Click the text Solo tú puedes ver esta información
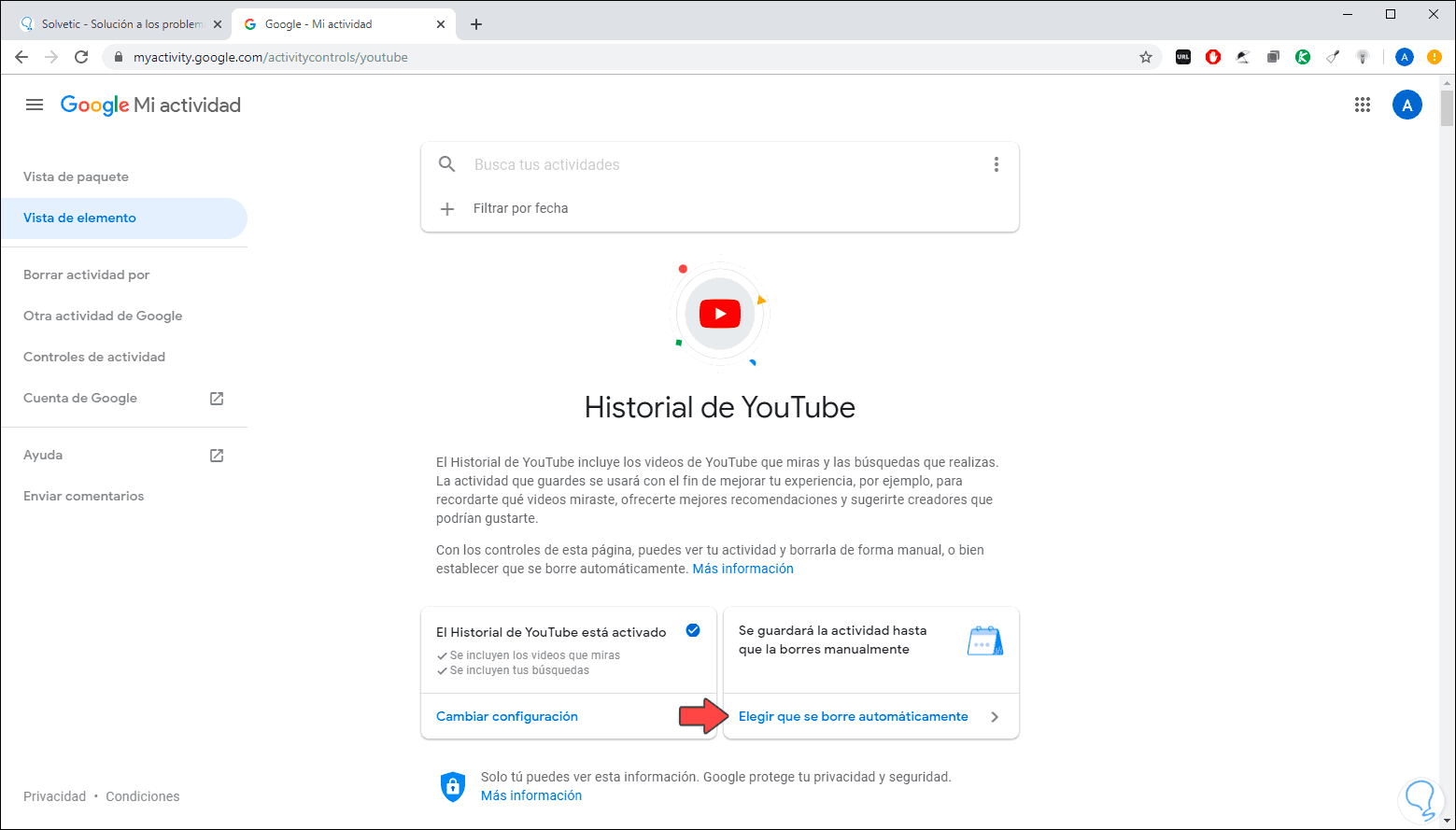The width and height of the screenshot is (1456, 830). [x=590, y=777]
